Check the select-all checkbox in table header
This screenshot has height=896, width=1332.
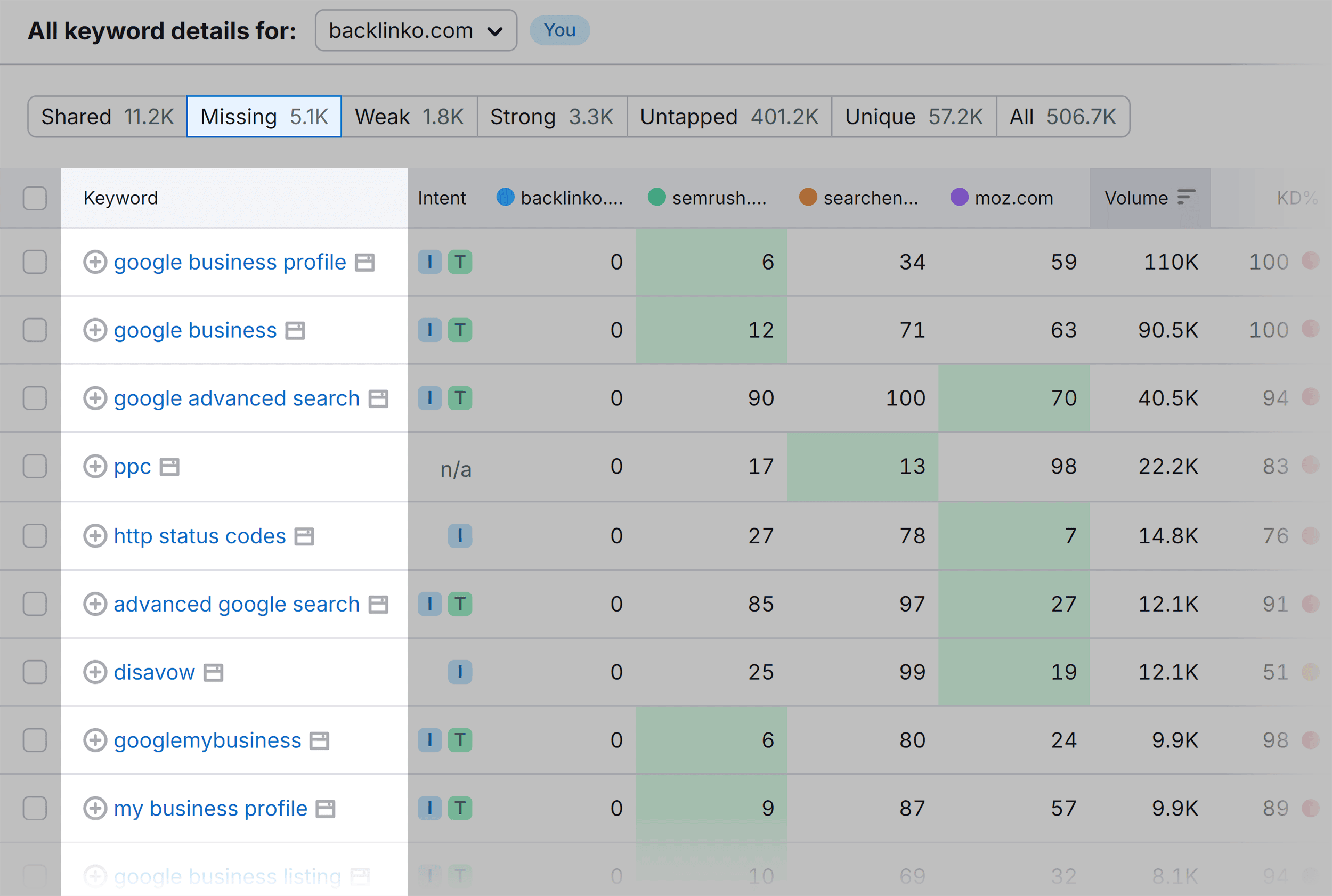(x=34, y=198)
